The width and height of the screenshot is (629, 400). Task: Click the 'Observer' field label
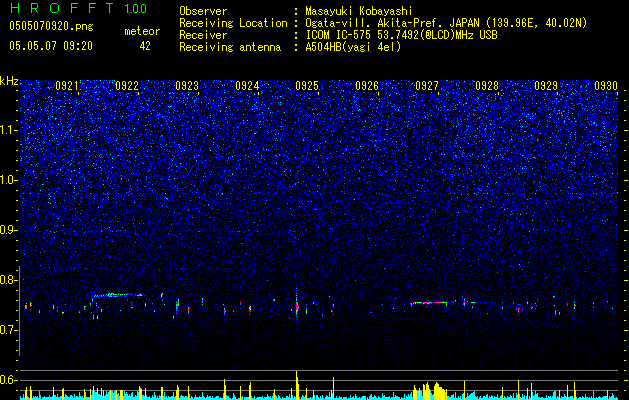point(203,11)
